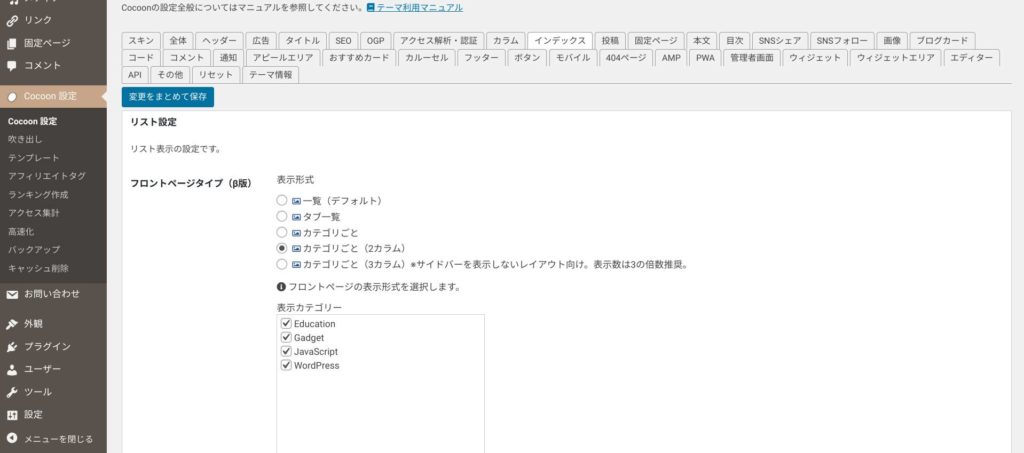The image size is (1024, 453).
Task: Click the preview image icon beside カテゴリごと
Action: (x=296, y=232)
